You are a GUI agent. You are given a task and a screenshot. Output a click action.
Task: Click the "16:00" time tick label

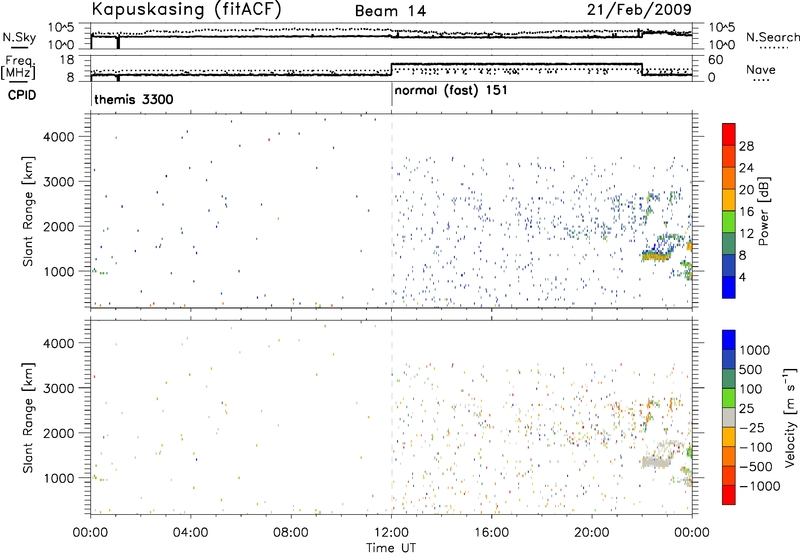point(491,533)
